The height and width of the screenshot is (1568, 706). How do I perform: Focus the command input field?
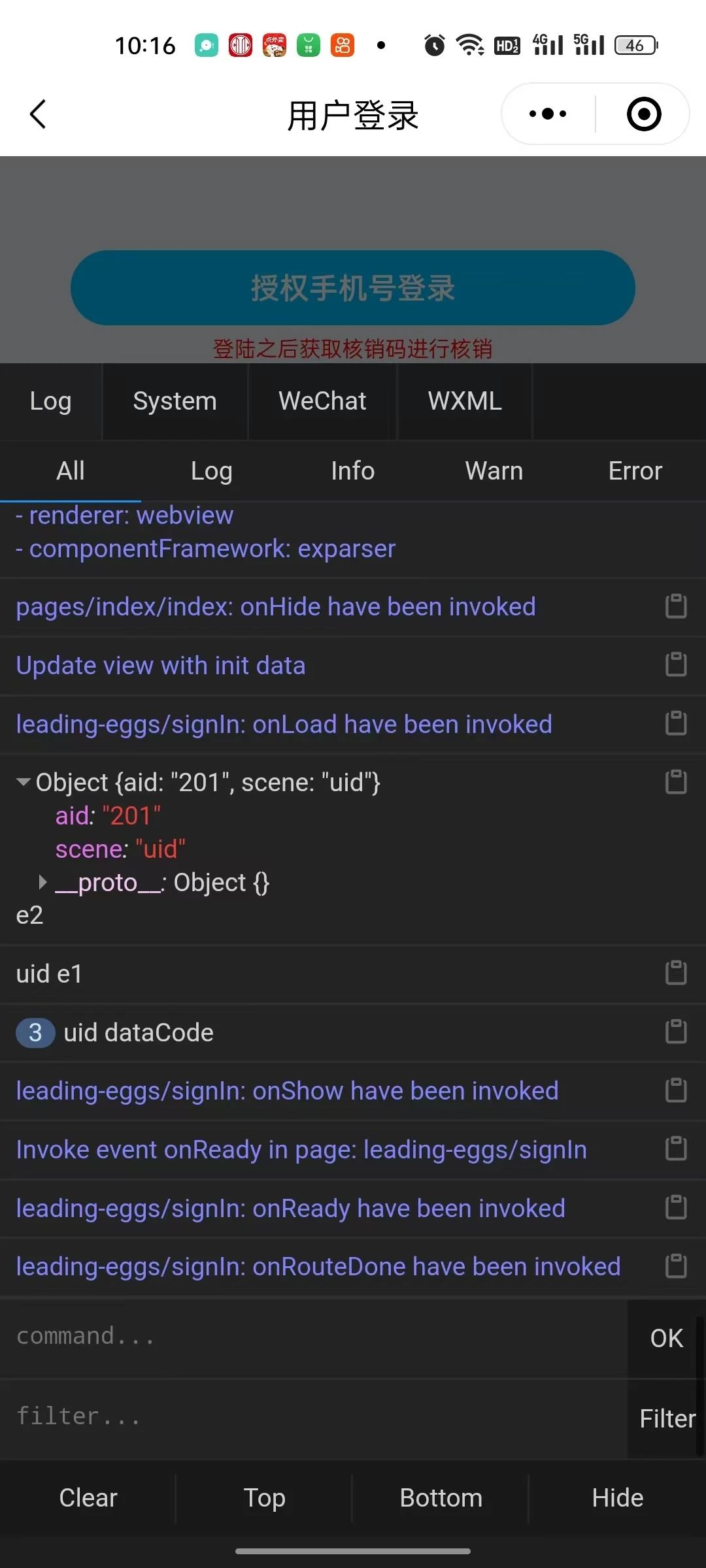tap(314, 1337)
